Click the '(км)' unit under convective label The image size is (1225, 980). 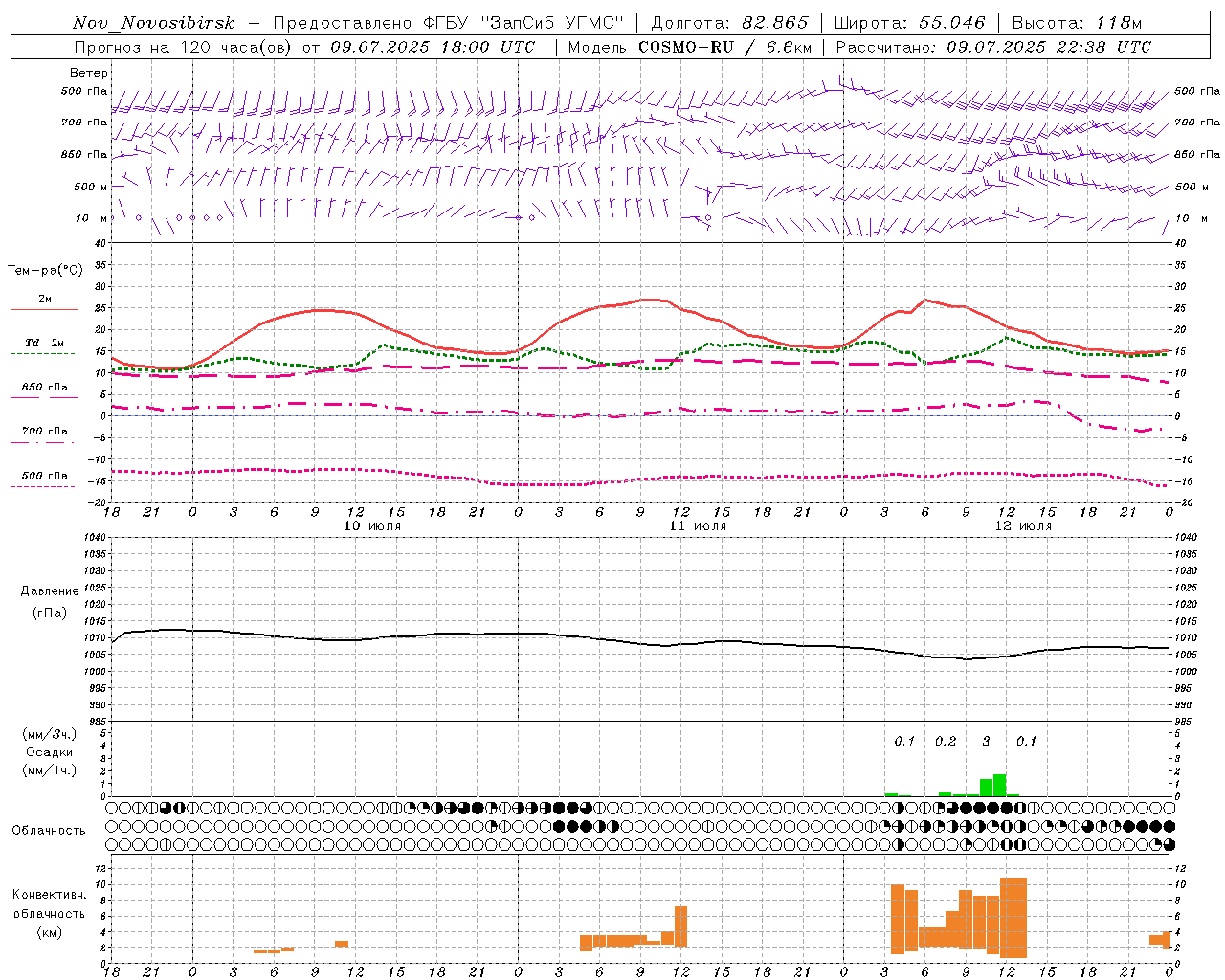coord(50,932)
